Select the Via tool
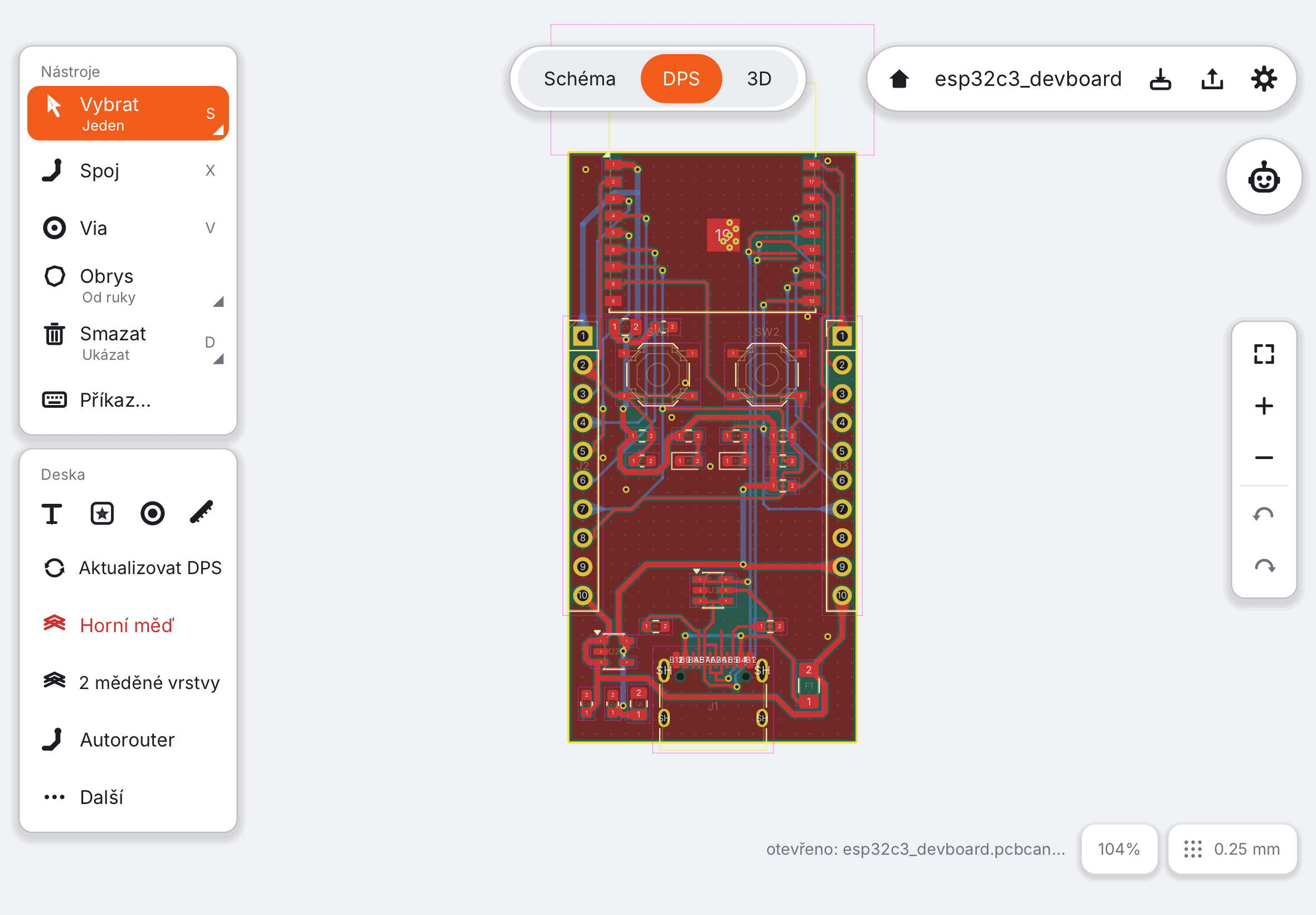The height and width of the screenshot is (915, 1316). (128, 228)
